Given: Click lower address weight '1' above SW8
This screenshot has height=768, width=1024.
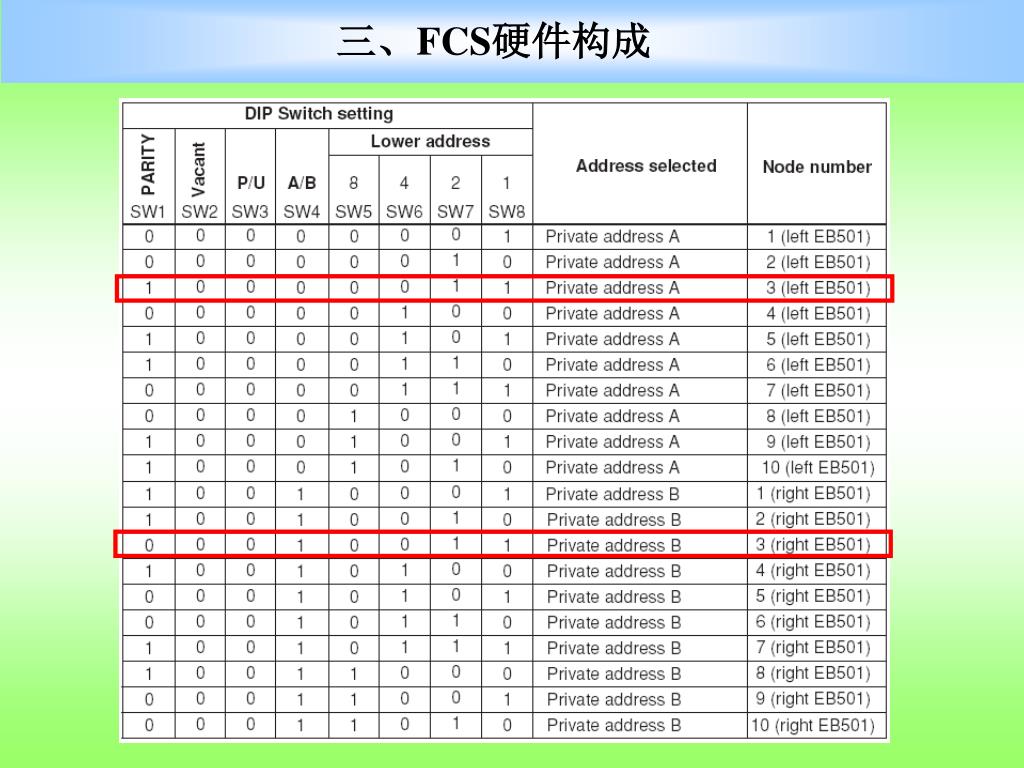Looking at the screenshot, I should [x=507, y=183].
